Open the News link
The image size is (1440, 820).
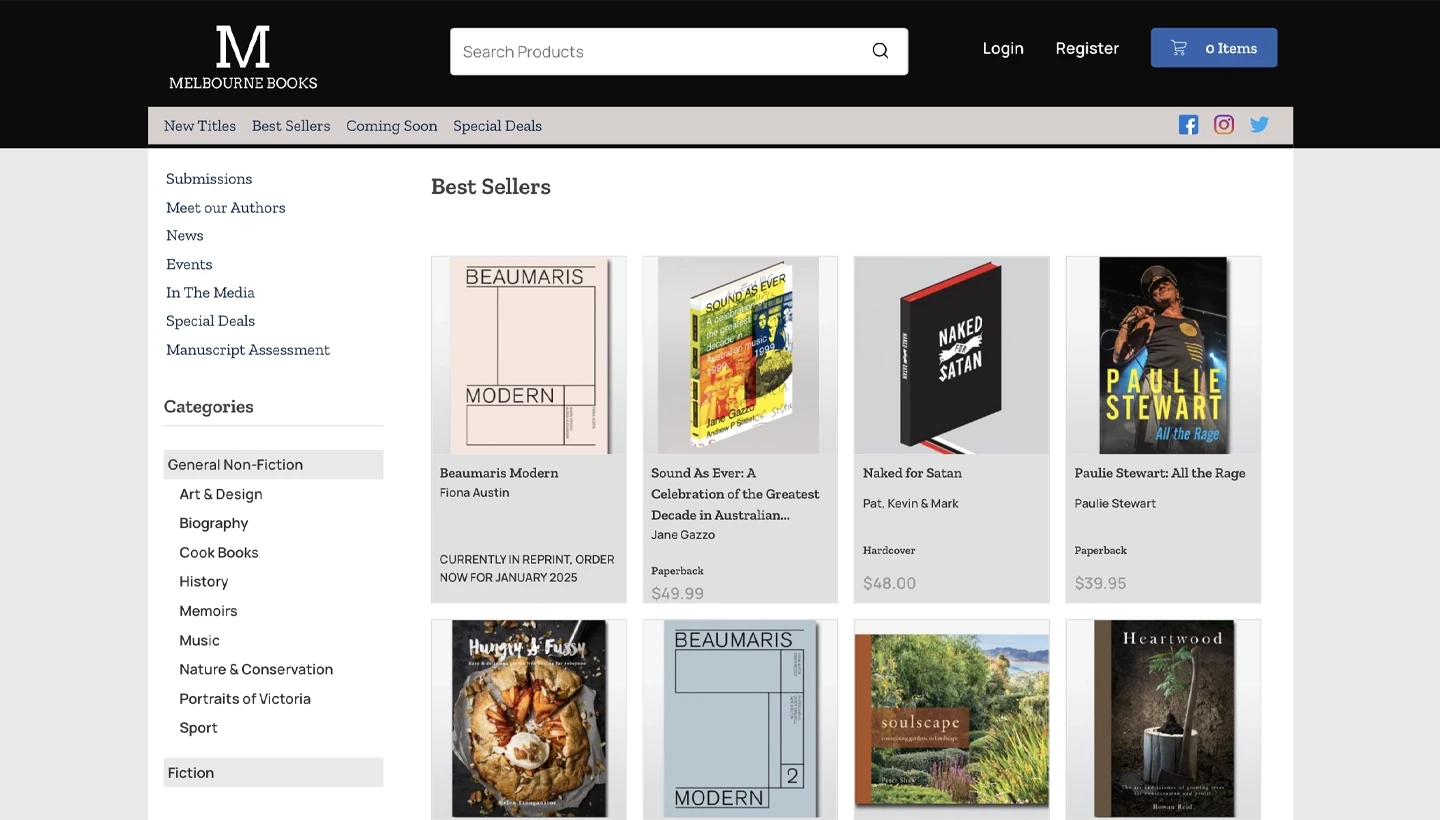pyautogui.click(x=185, y=236)
